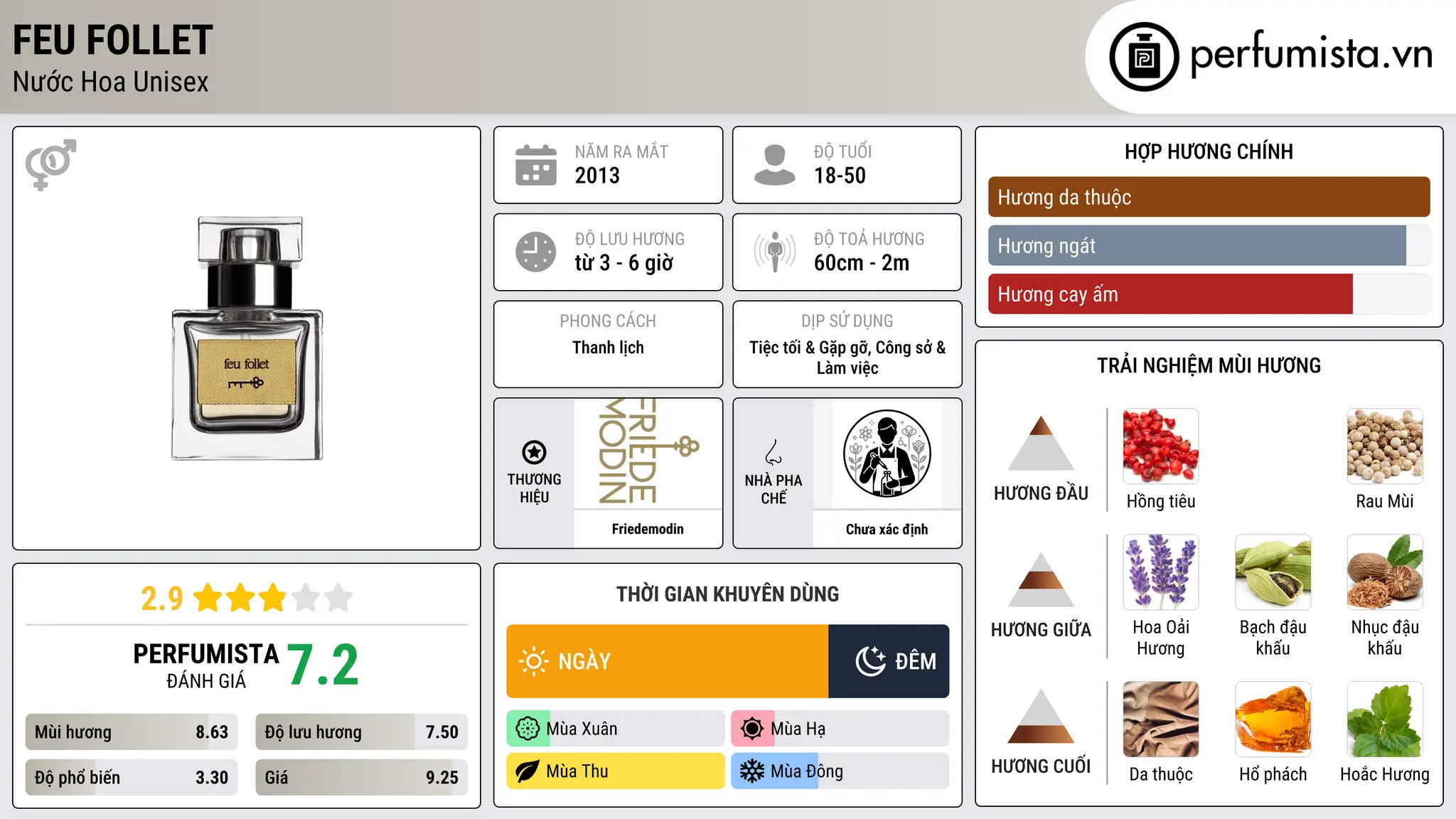Click the FEU FOLLET title
The width and height of the screenshot is (1456, 819).
point(113,40)
